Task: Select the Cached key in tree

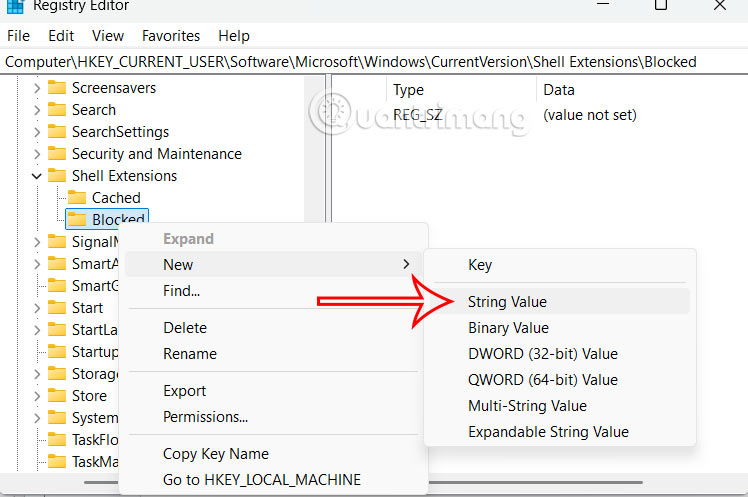Action: click(116, 197)
